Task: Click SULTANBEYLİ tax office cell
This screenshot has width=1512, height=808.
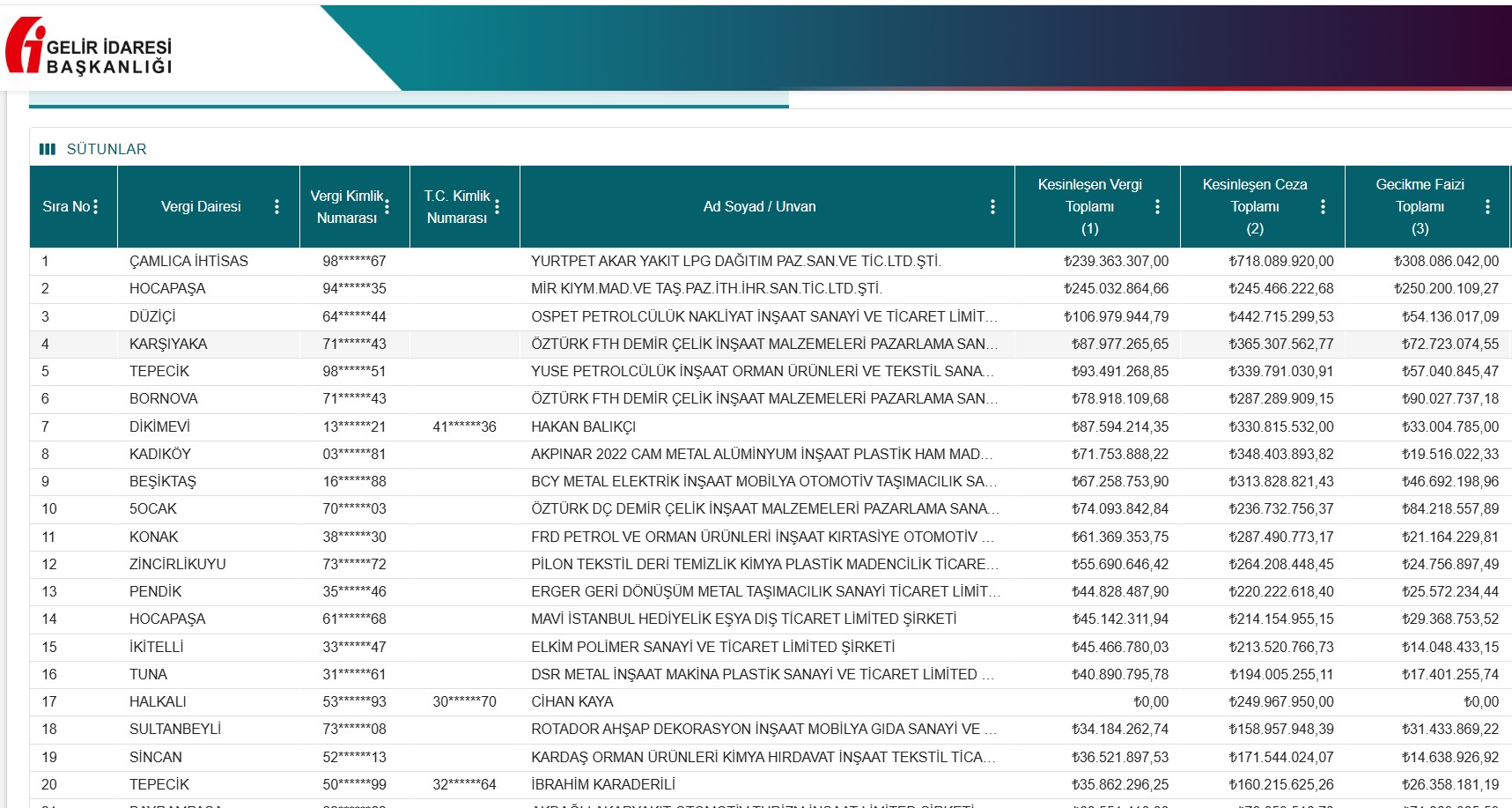Action: (175, 729)
